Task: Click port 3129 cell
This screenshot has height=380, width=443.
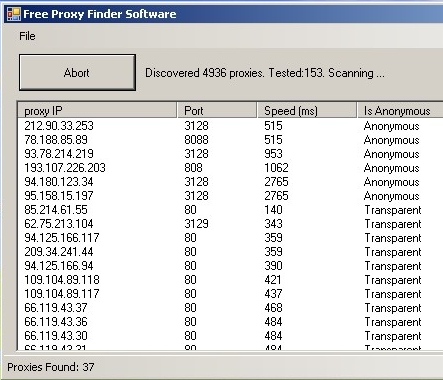Action: (x=196, y=224)
